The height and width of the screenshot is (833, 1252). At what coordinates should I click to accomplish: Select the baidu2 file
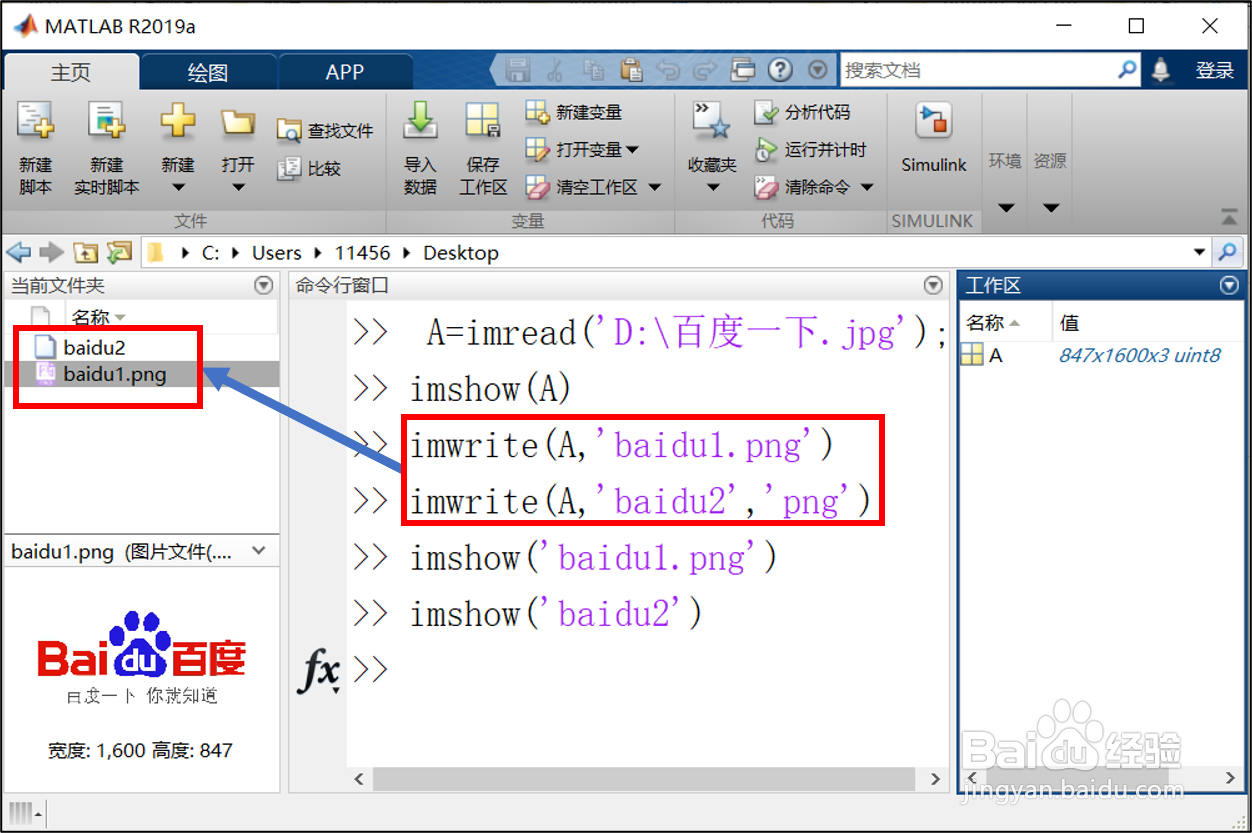94,347
